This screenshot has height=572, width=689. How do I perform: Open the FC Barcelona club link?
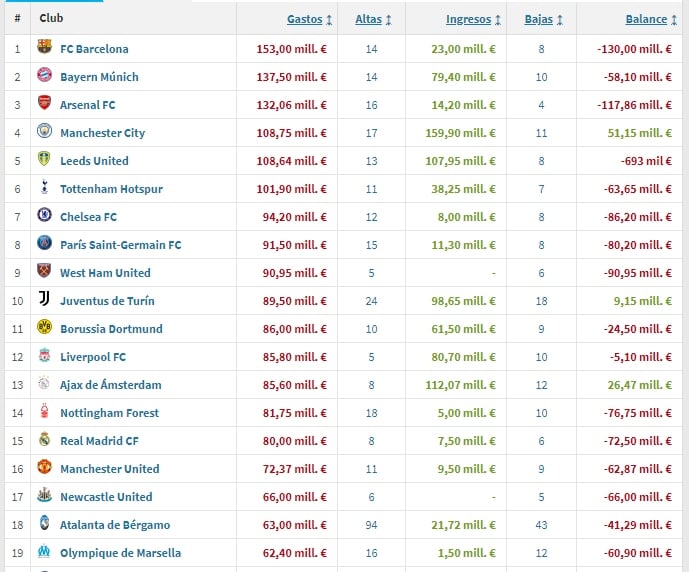tap(94, 49)
